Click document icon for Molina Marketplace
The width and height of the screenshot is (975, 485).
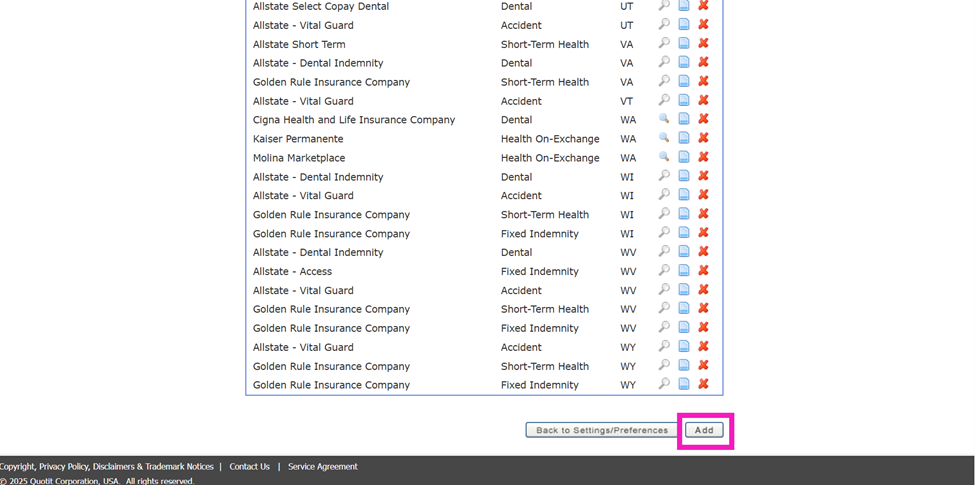pyautogui.click(x=684, y=157)
